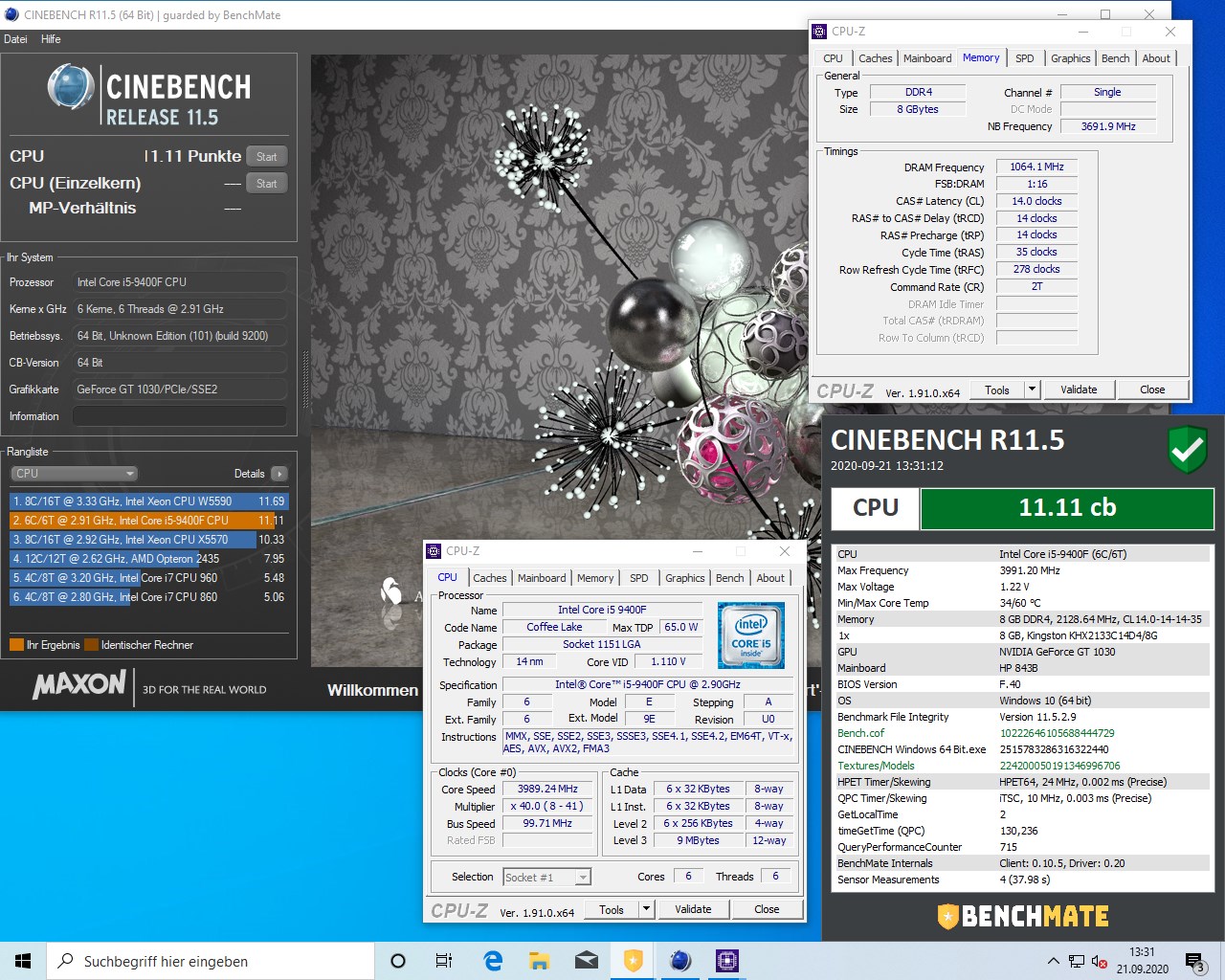Click Close button in lower CPU-Z window
The image size is (1225, 980).
coord(767,909)
